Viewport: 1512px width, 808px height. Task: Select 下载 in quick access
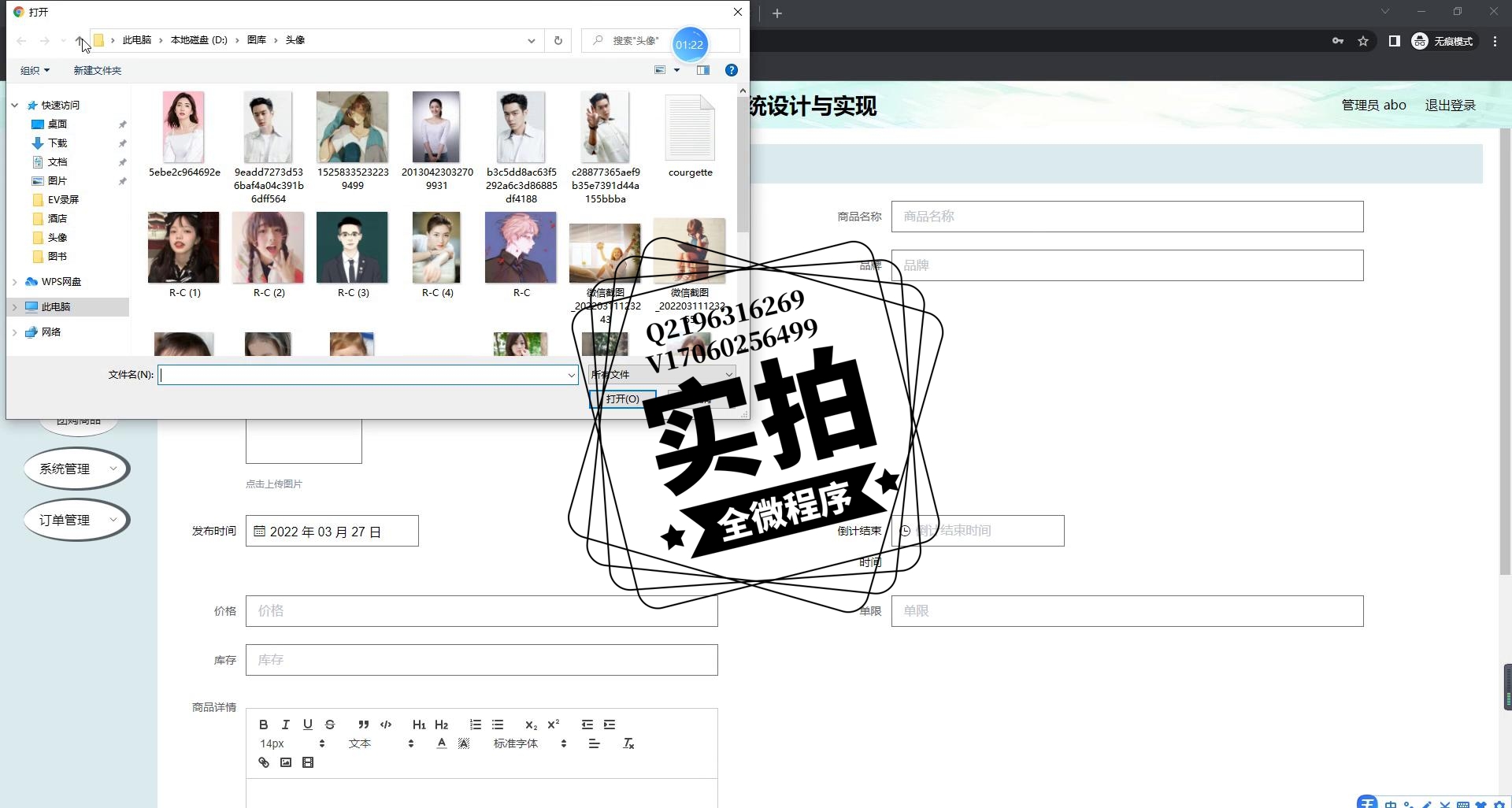(57, 143)
